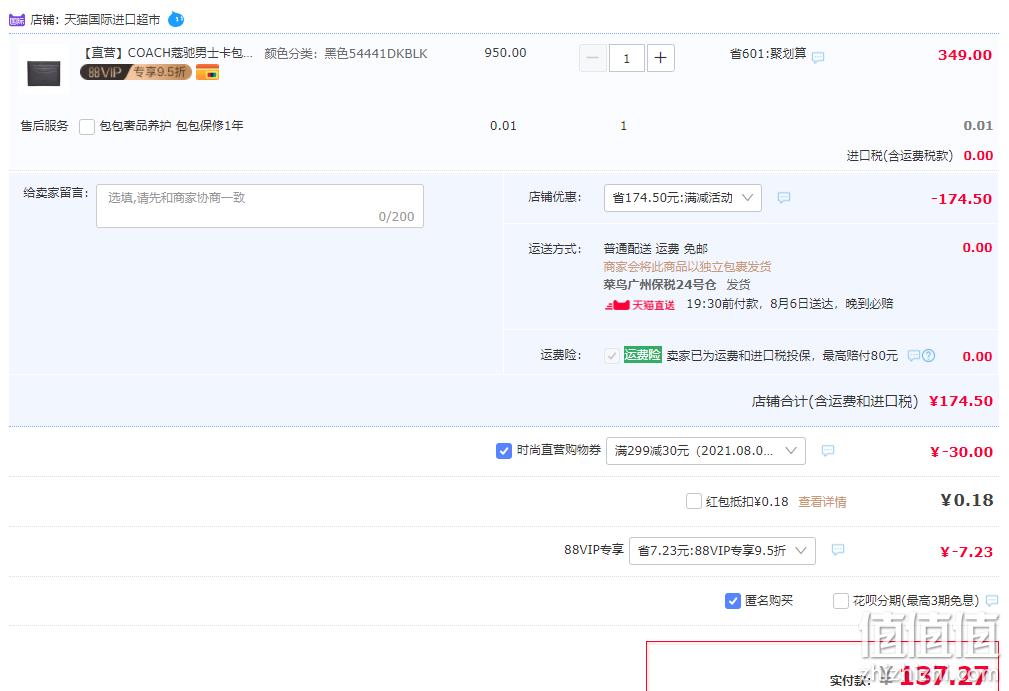Open info bubble beside 花呗分期 option
Screen dimensions: 1009x691
992,601
